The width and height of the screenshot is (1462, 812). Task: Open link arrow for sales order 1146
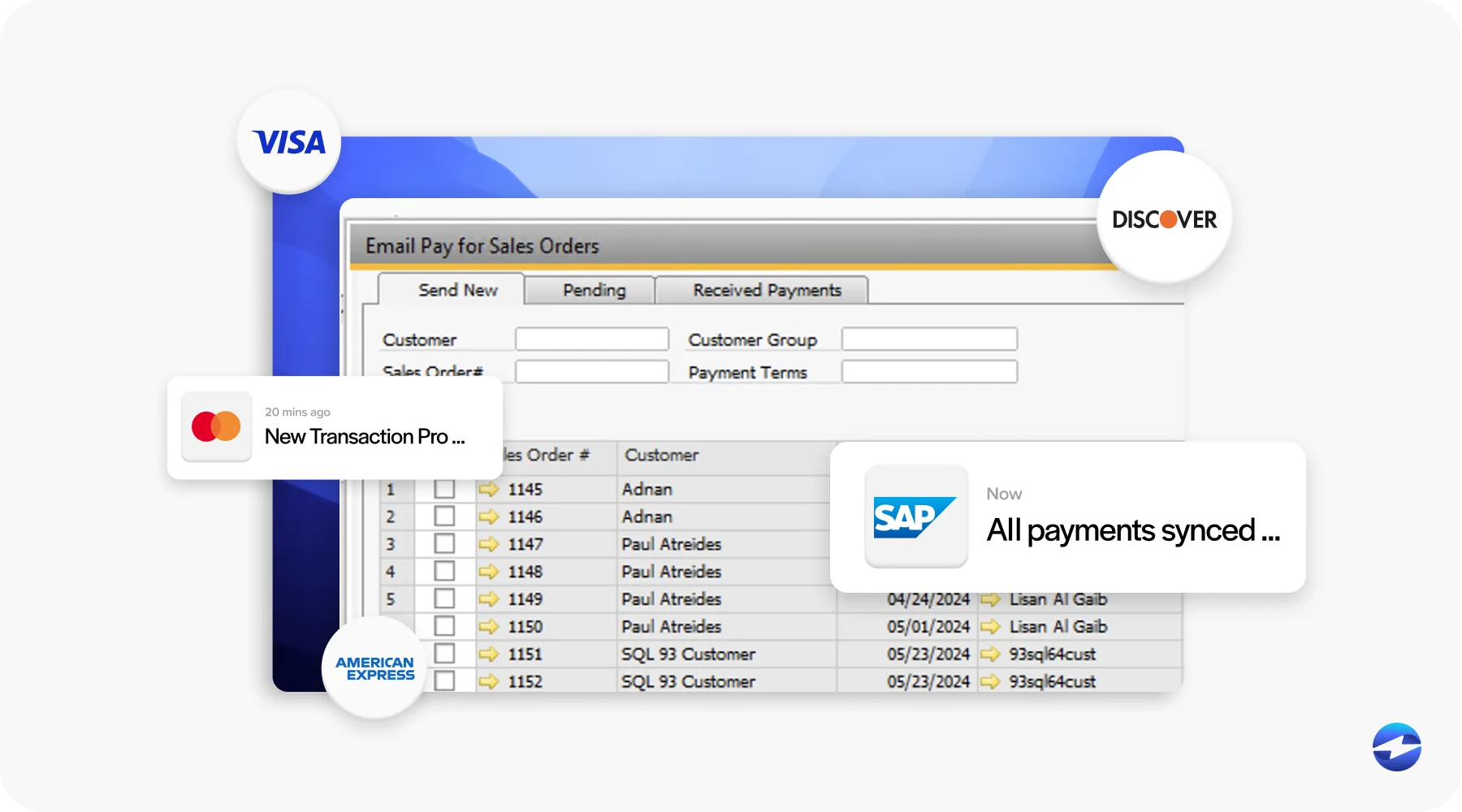point(488,516)
